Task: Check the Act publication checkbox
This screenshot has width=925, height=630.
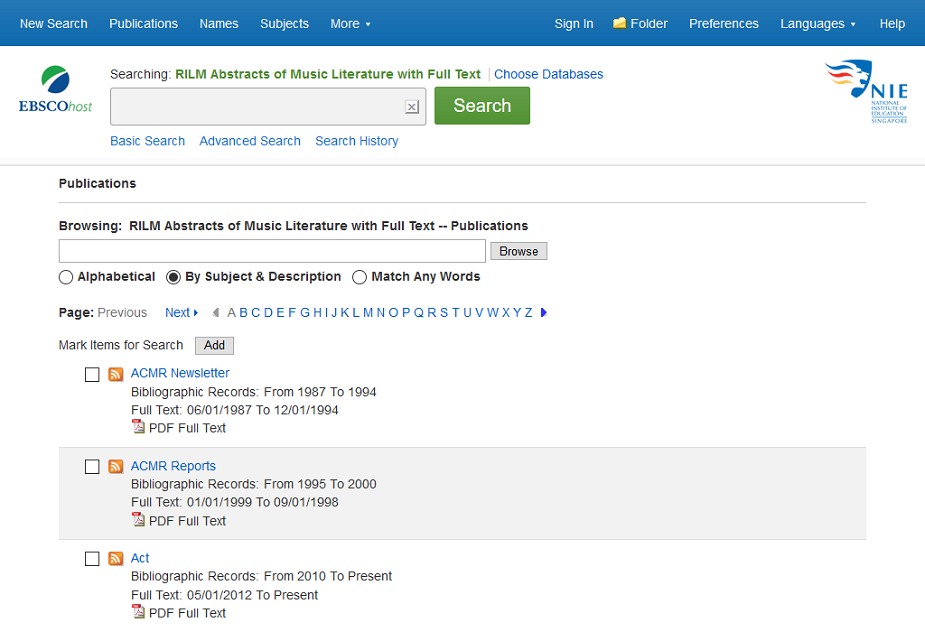Action: click(x=92, y=559)
